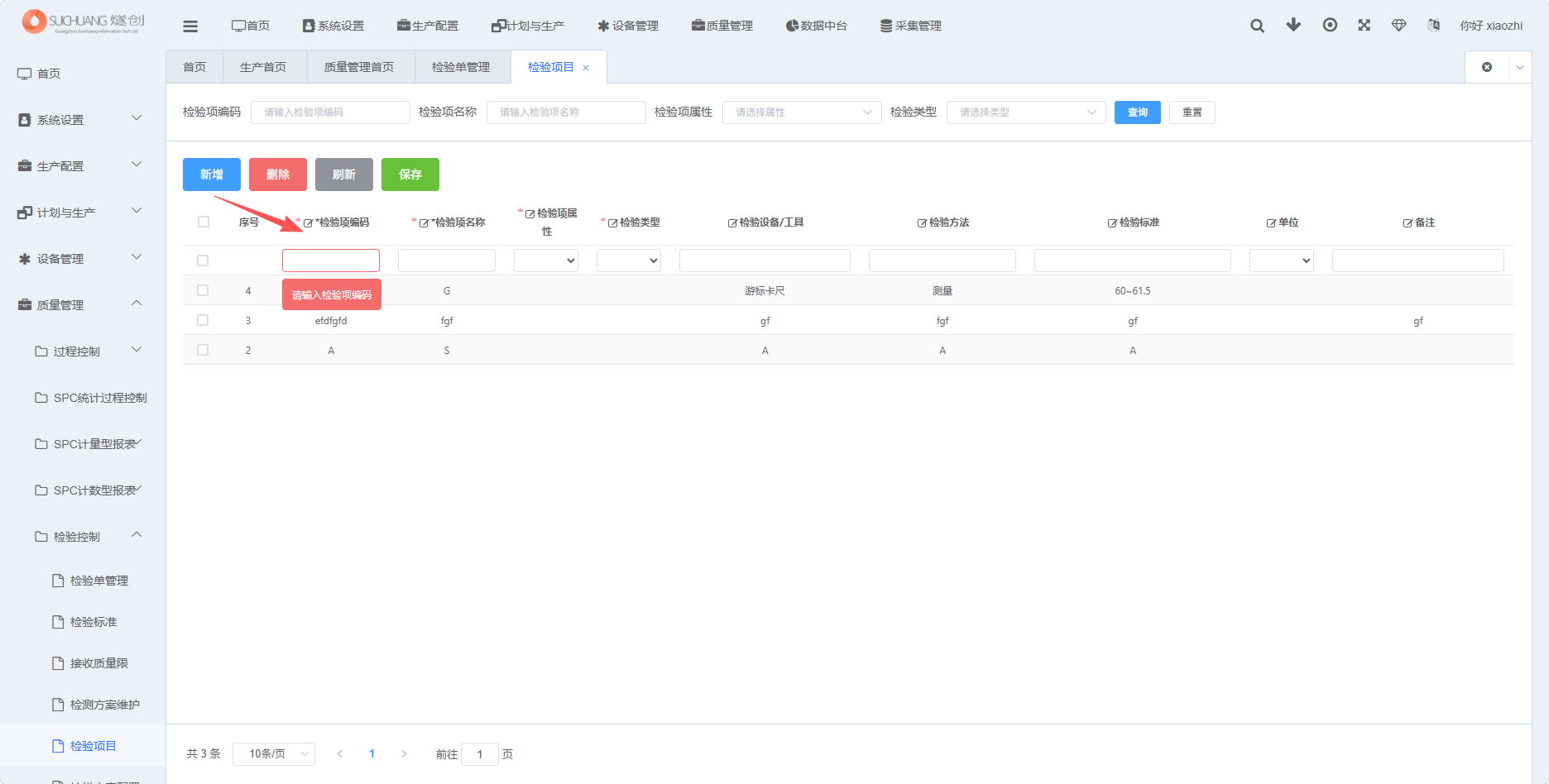Focus the 检验项编码 search input

330,112
